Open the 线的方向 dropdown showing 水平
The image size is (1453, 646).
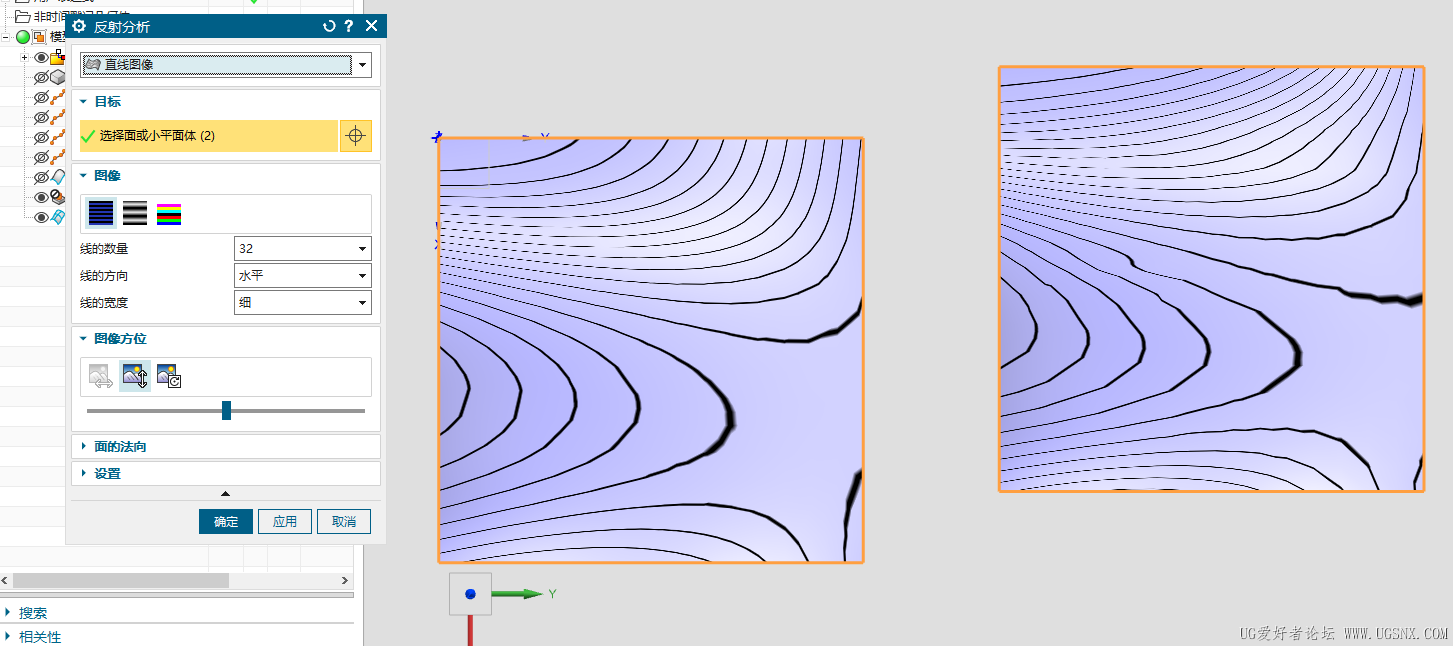click(303, 276)
